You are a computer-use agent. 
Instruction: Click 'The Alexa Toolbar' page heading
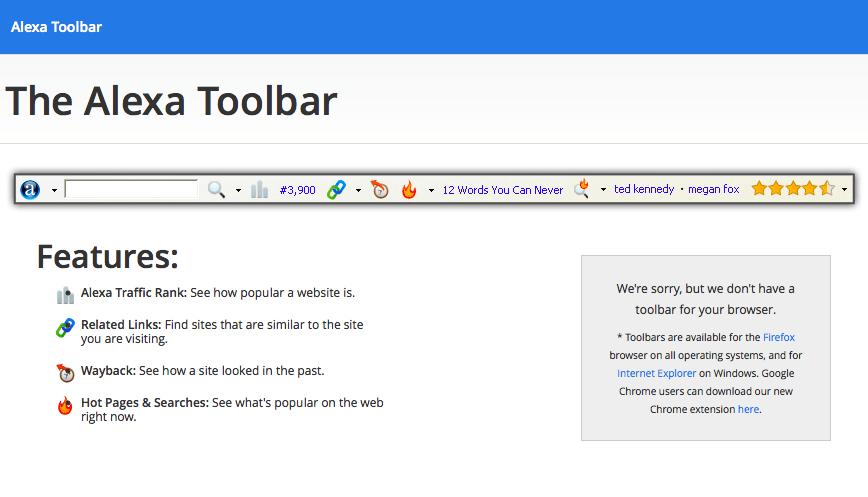coord(172,101)
